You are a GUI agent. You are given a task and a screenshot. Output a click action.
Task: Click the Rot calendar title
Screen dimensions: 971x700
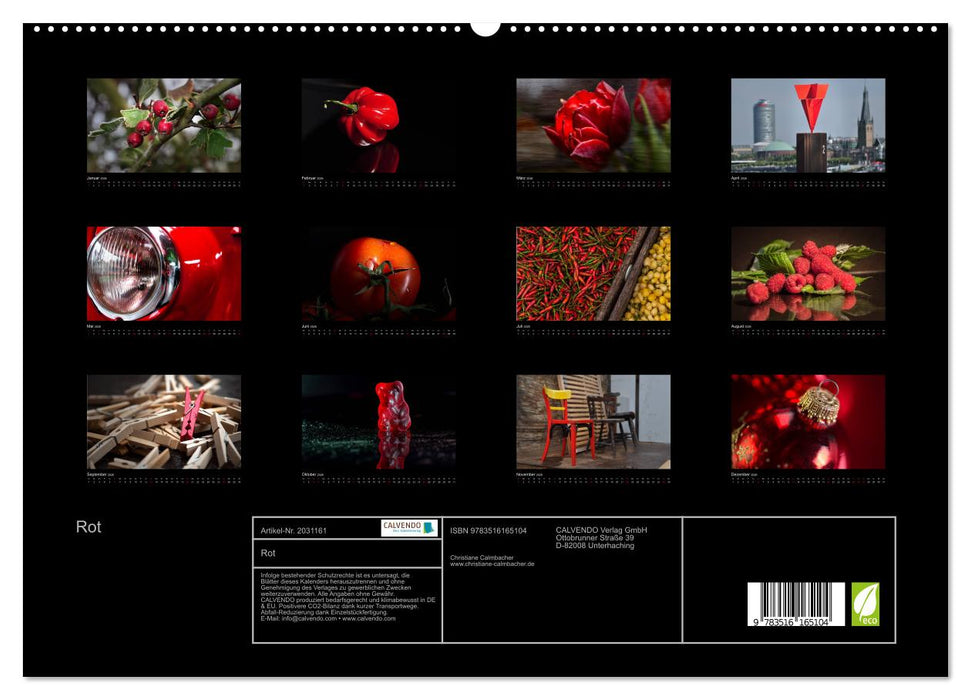[x=88, y=525]
